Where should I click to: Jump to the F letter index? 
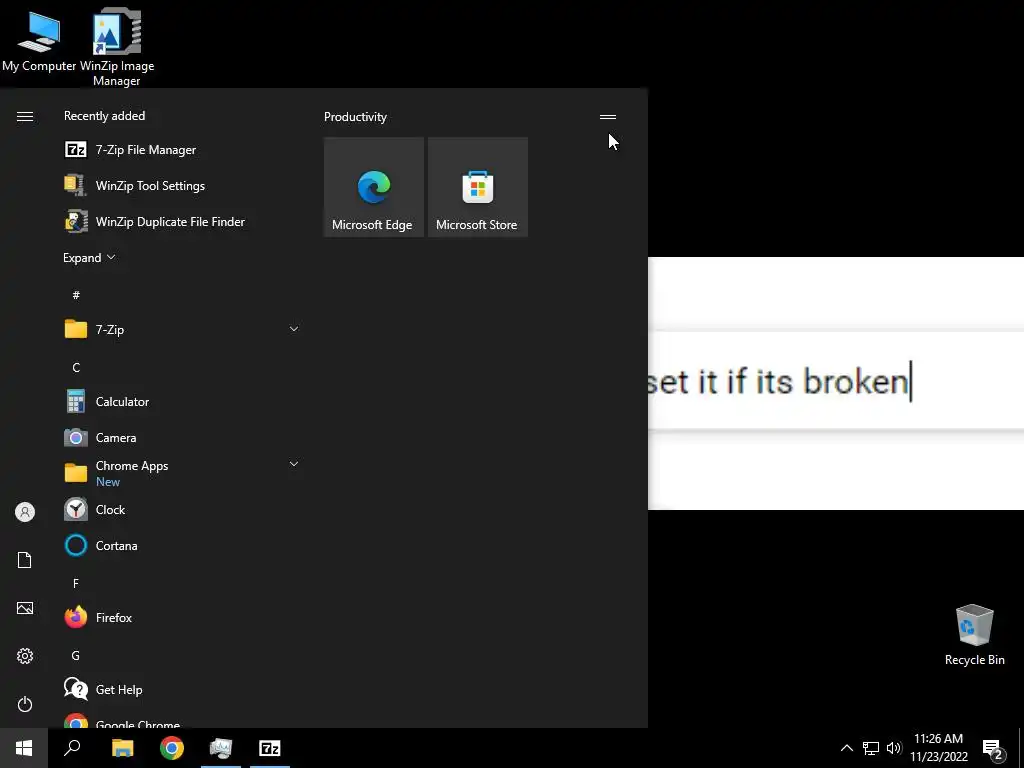click(x=76, y=583)
